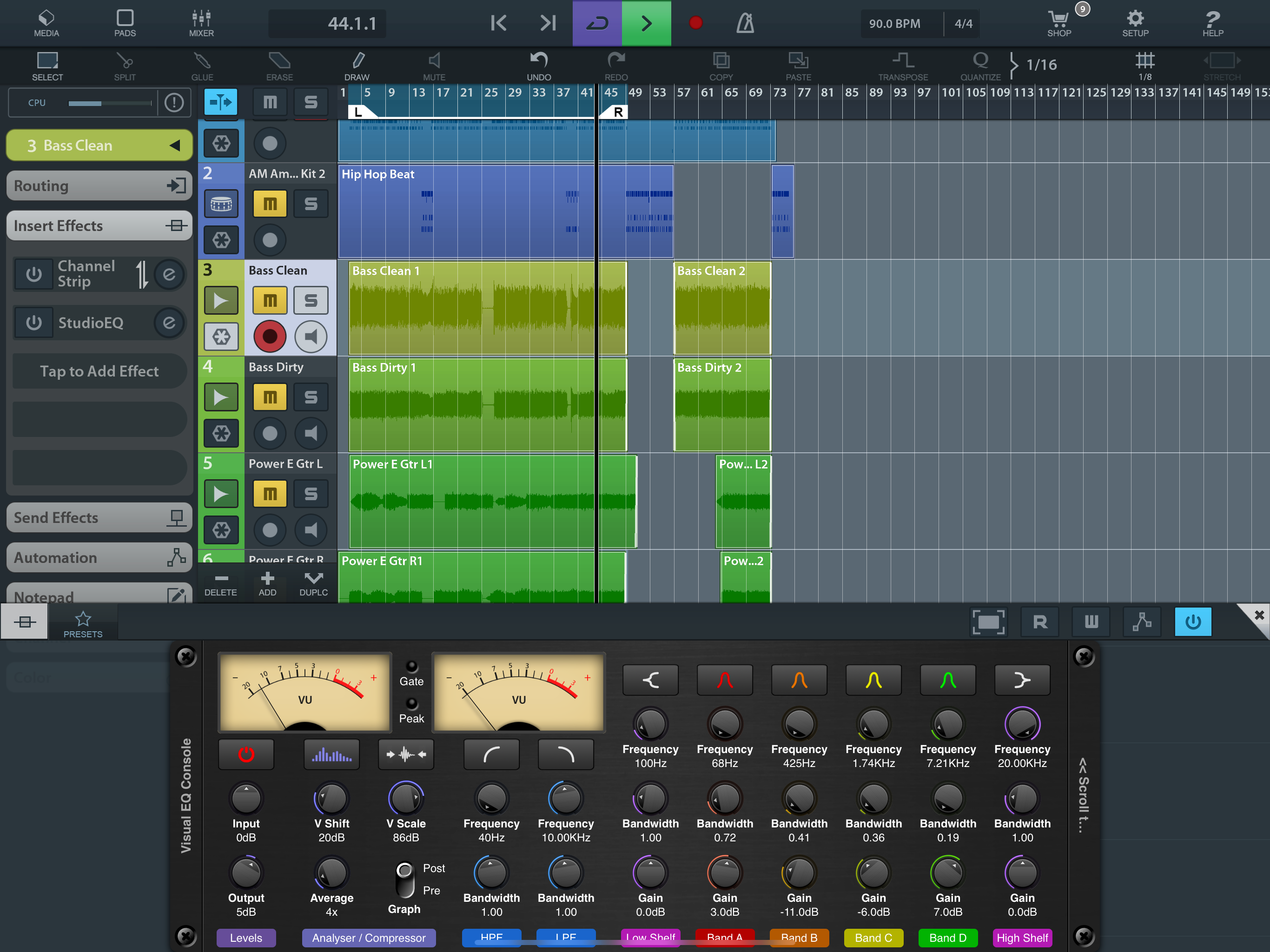
Task: Toggle the metronome icon
Action: pyautogui.click(x=745, y=23)
